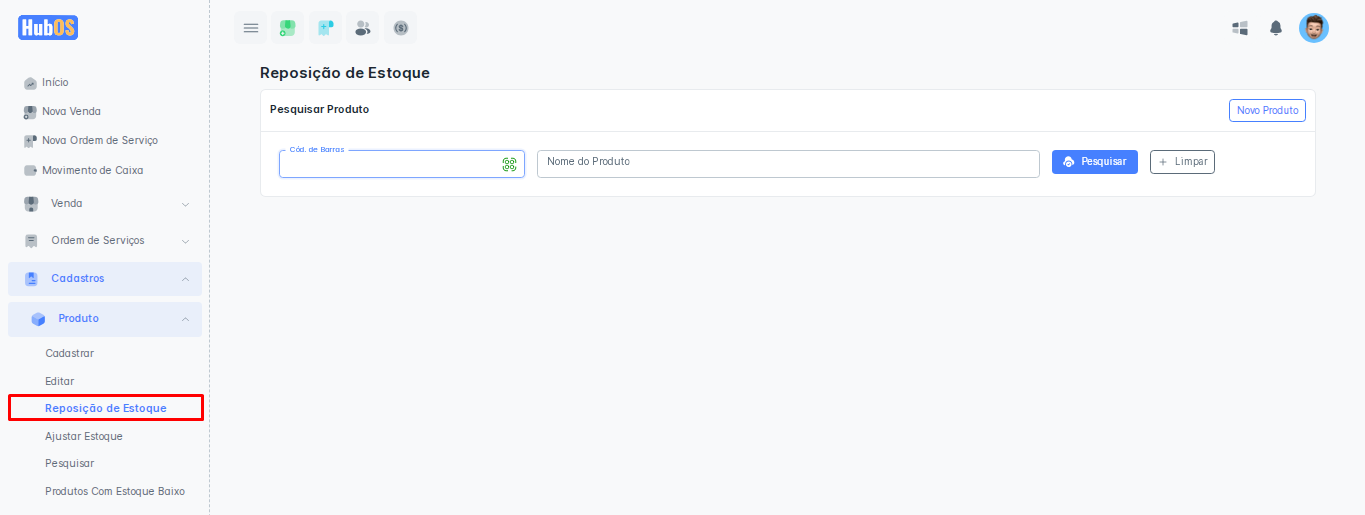The image size is (1365, 515).
Task: Toggle the hamburger menu in top toolbar
Action: point(251,28)
